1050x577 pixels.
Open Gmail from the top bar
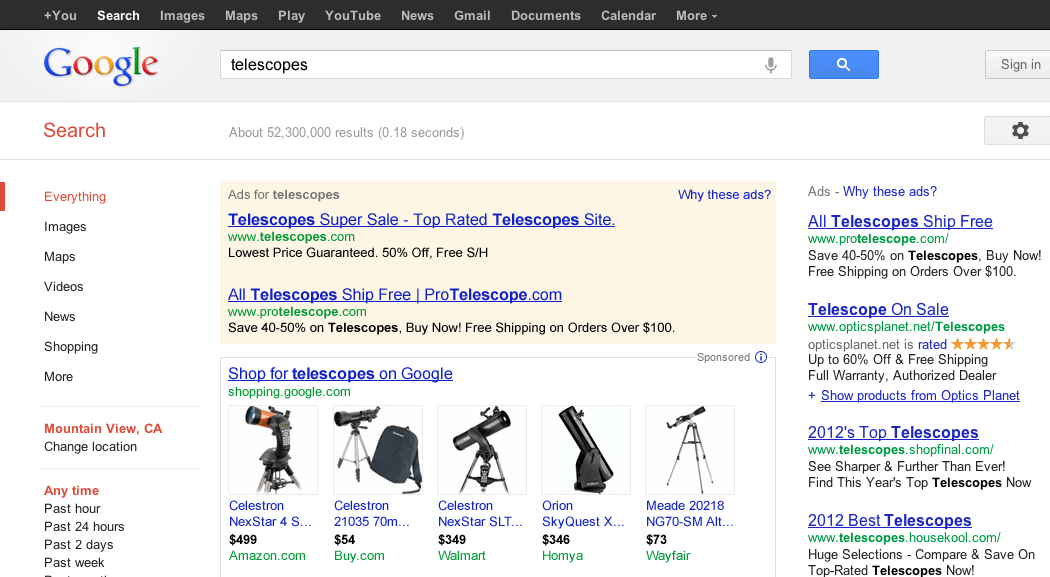click(x=472, y=15)
